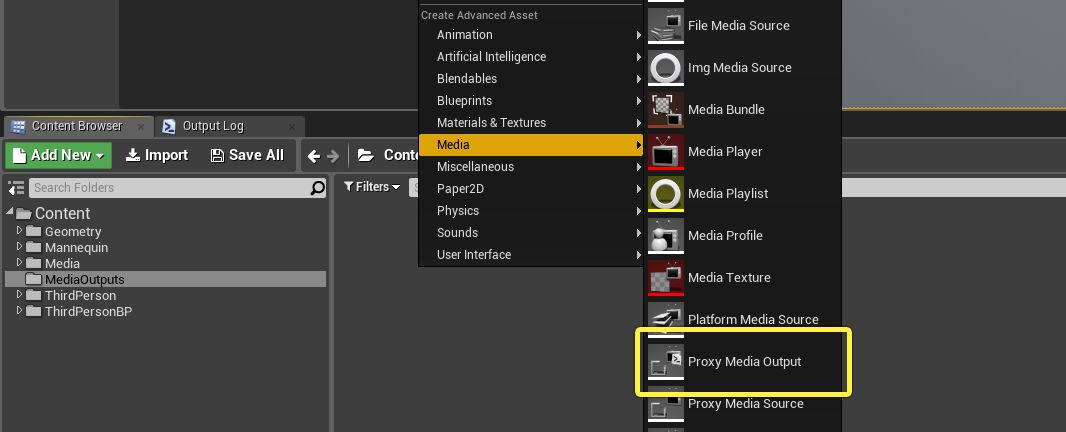Open the Materials & Textures submenu

pos(531,122)
